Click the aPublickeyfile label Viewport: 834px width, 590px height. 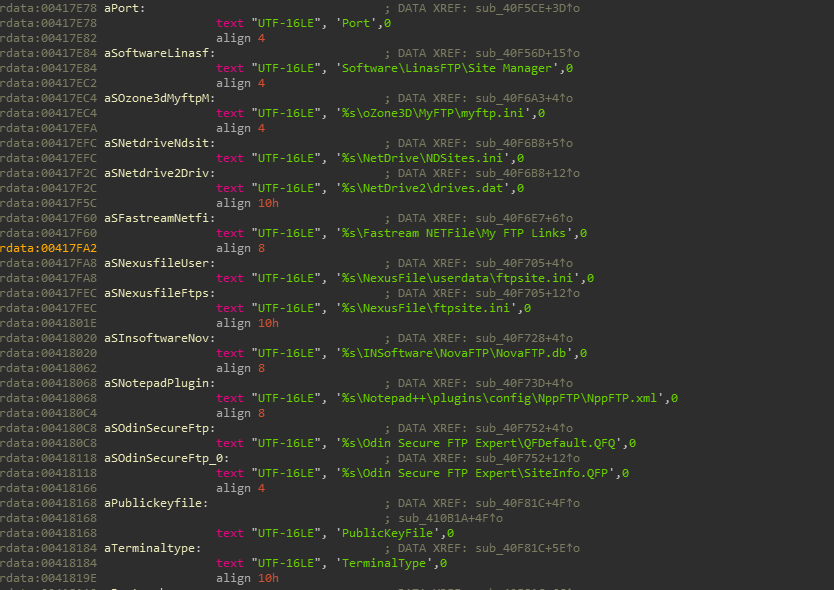click(x=155, y=503)
